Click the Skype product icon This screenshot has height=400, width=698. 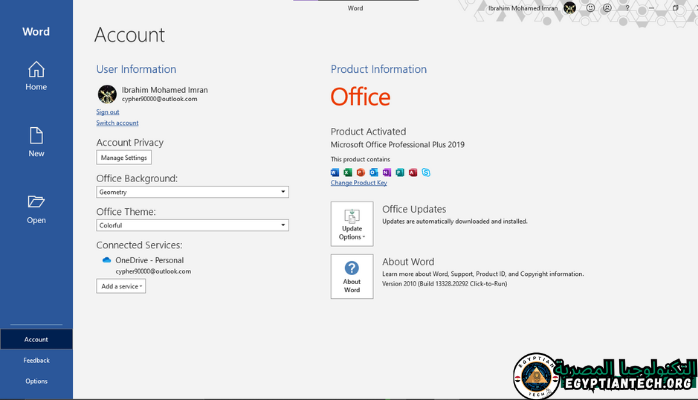pyautogui.click(x=426, y=173)
